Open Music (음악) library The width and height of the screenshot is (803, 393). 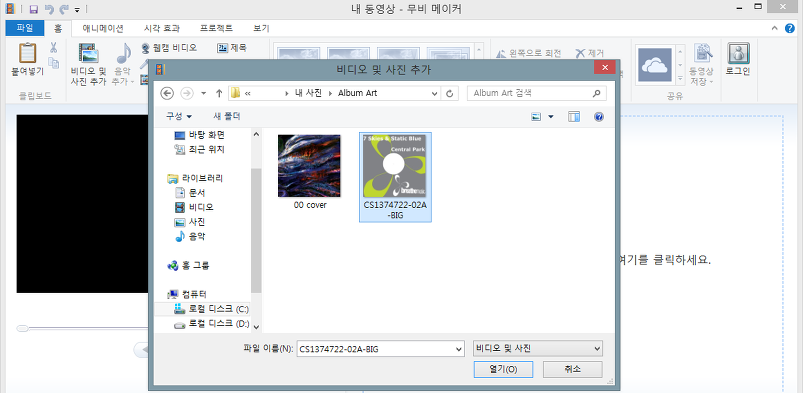pos(190,236)
